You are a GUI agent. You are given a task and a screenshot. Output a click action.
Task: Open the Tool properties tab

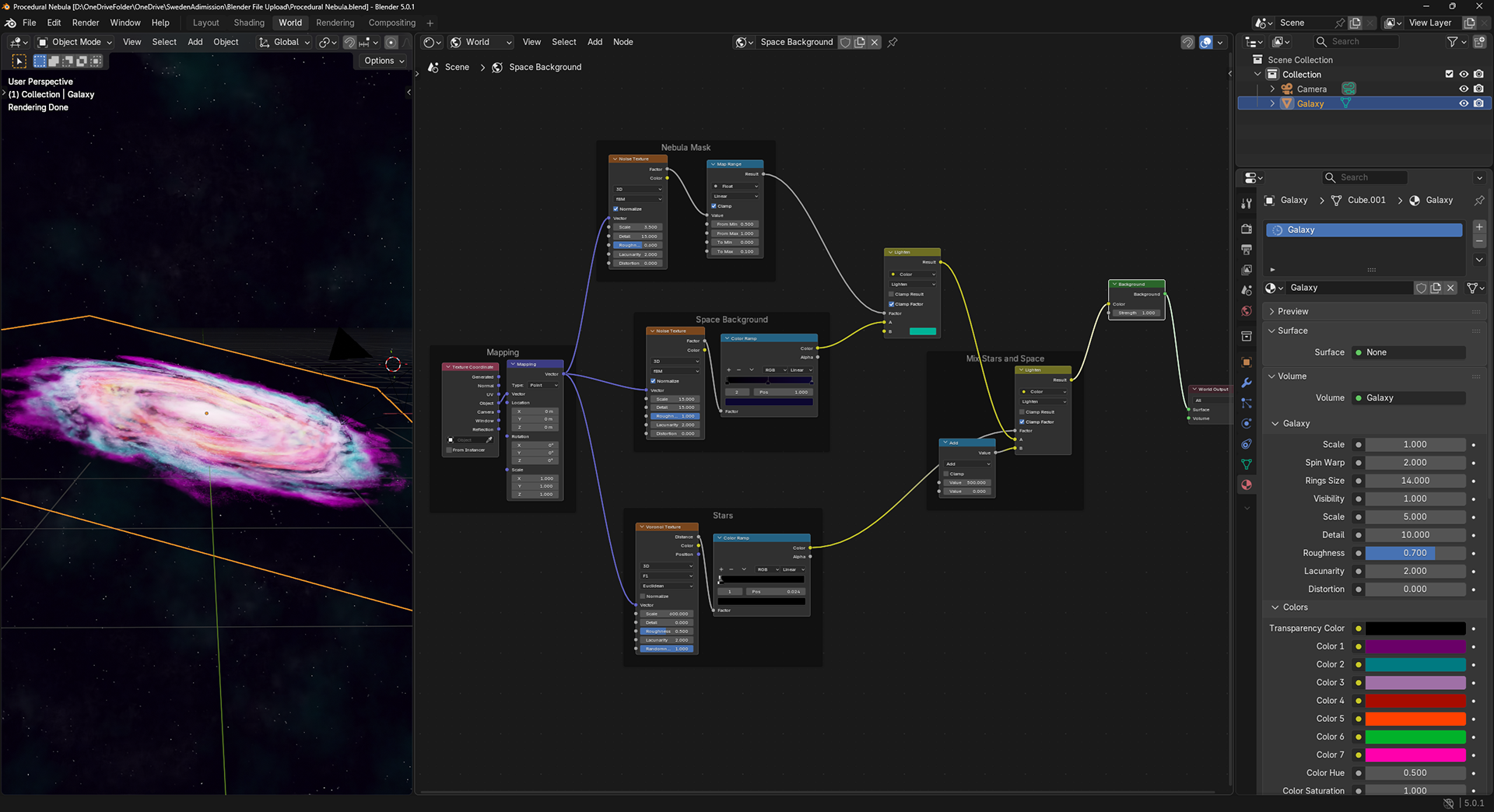point(1247,203)
